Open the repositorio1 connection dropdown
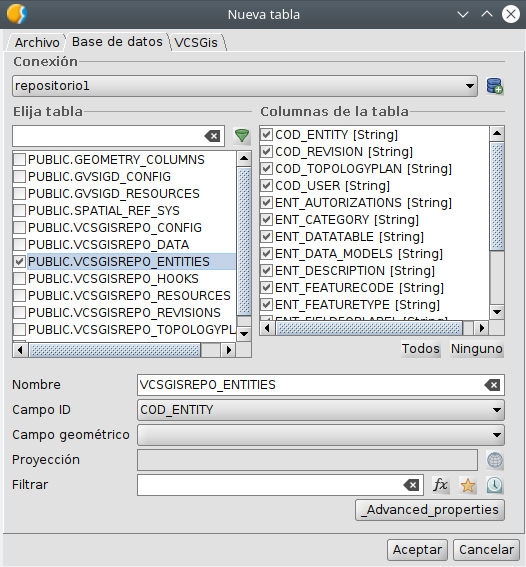Image resolution: width=526 pixels, height=567 pixels. (x=245, y=86)
